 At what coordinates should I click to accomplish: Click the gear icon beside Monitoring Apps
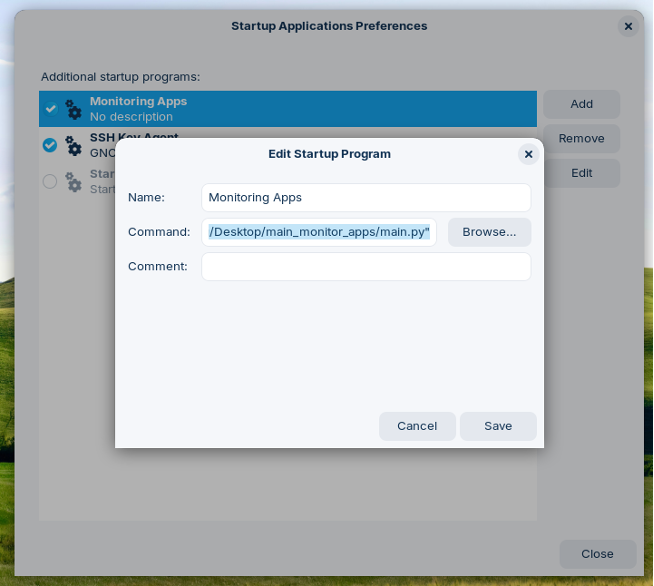73,109
